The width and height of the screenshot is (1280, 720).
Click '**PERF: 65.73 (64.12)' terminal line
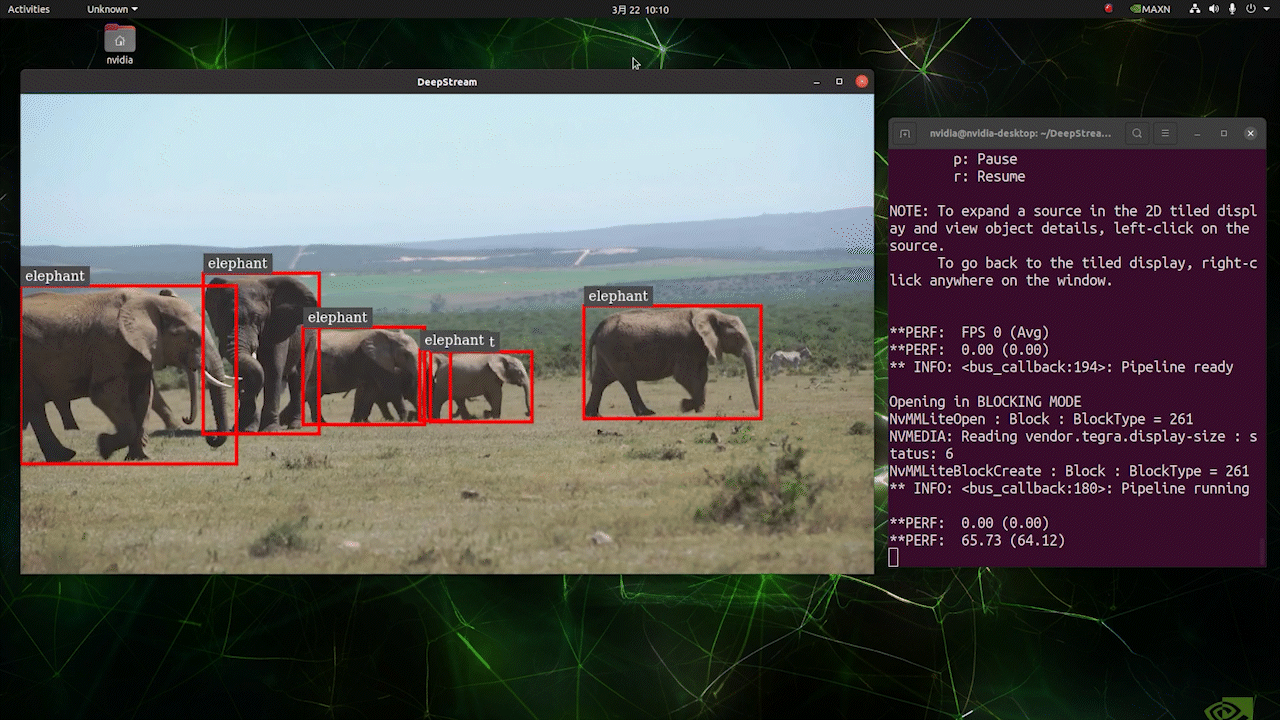977,540
